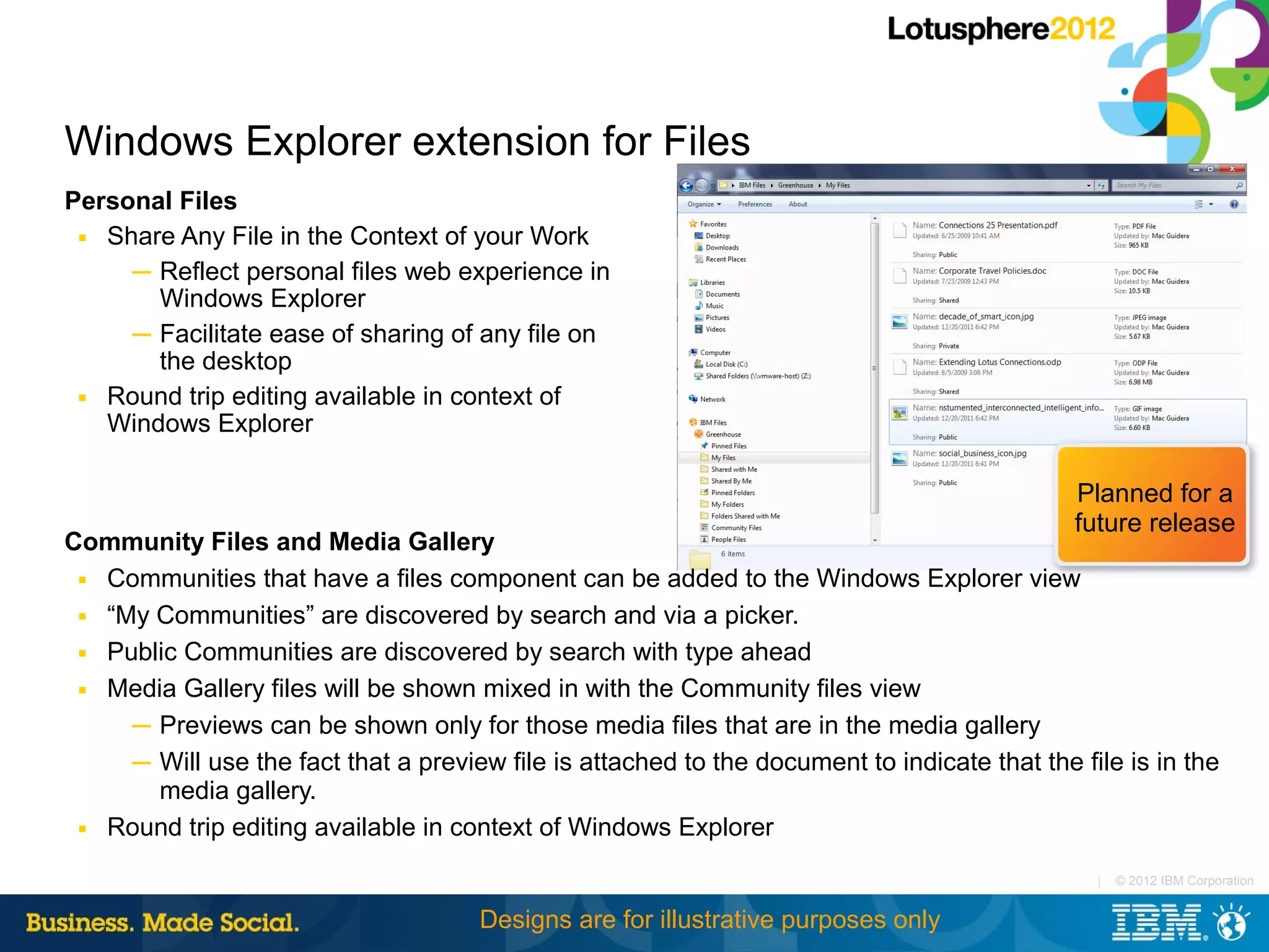1269x952 pixels.
Task: Select the IBM Files node icon
Action: click(x=693, y=422)
